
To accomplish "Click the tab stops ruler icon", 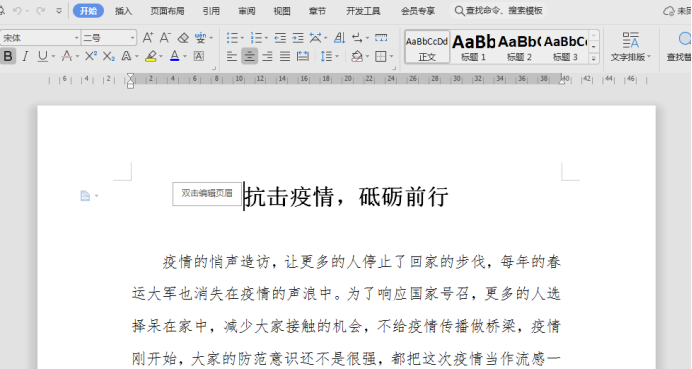I will 381,38.
